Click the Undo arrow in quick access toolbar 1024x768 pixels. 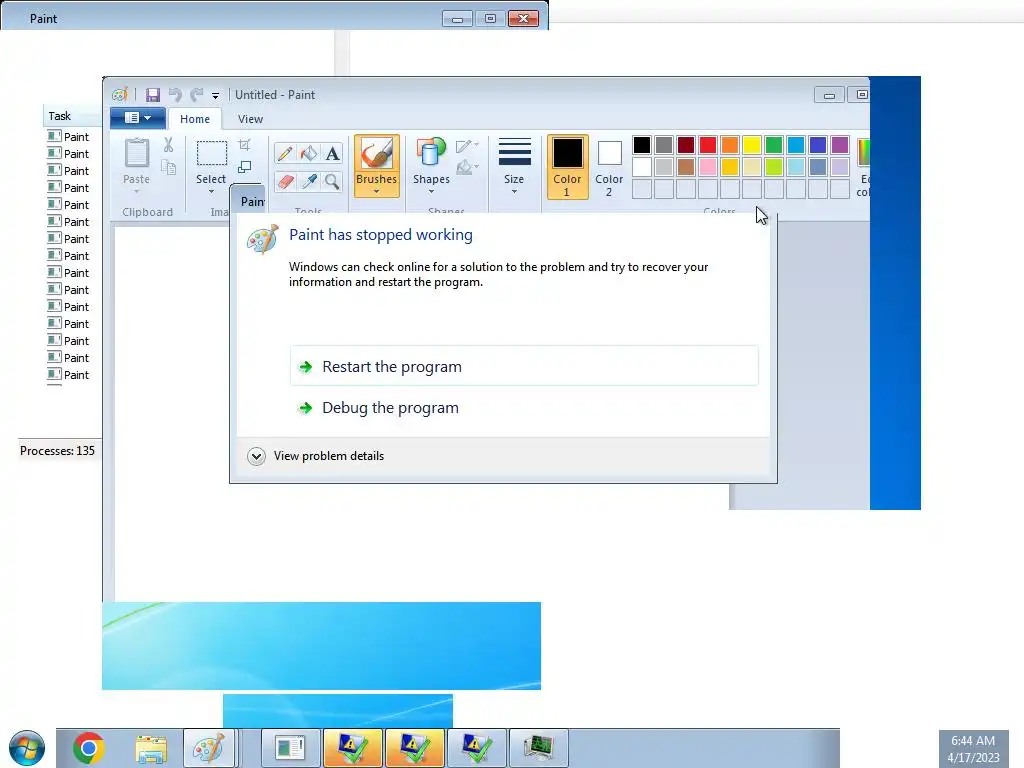pyautogui.click(x=175, y=95)
